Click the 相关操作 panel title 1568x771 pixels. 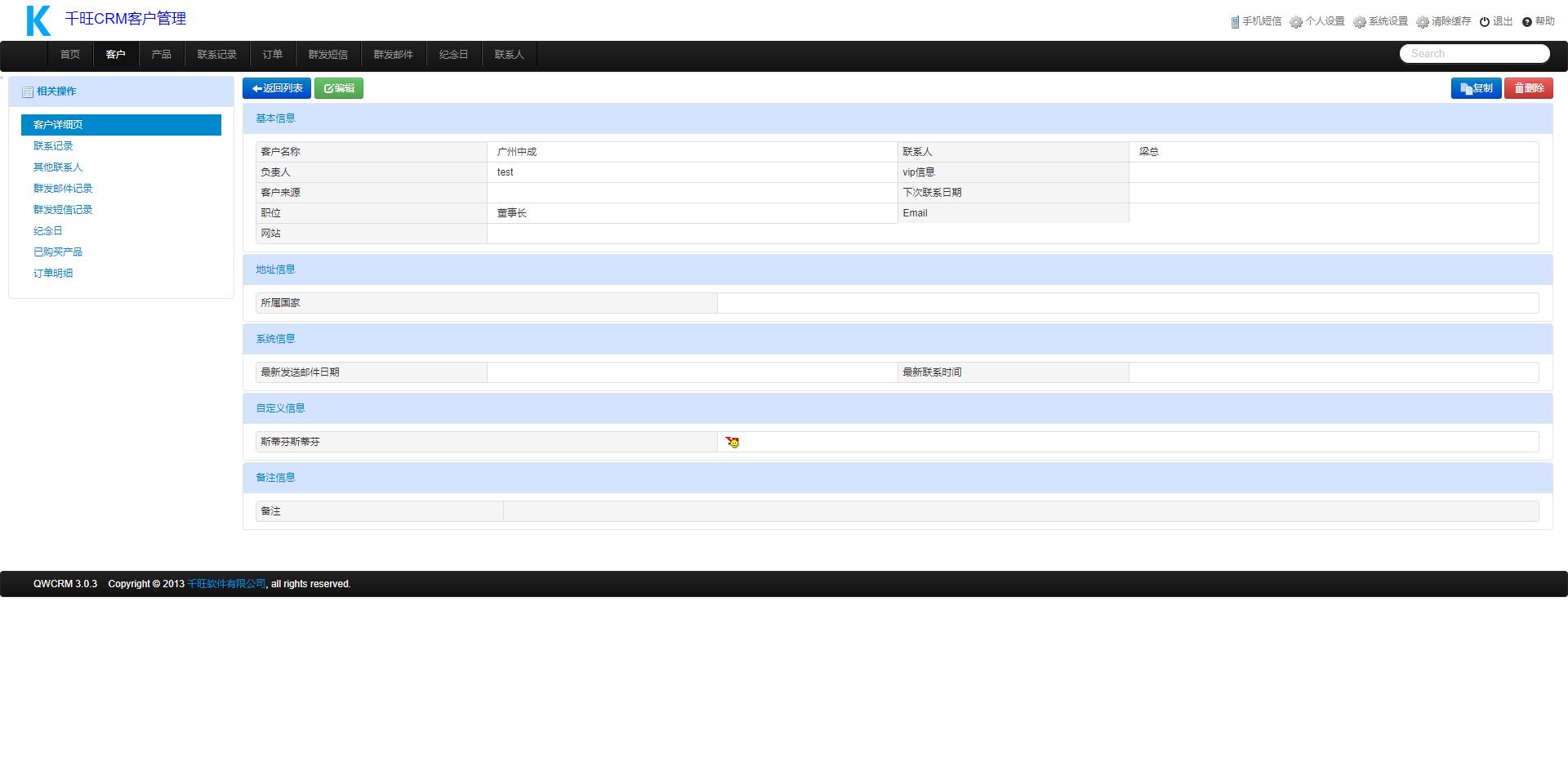(x=56, y=91)
